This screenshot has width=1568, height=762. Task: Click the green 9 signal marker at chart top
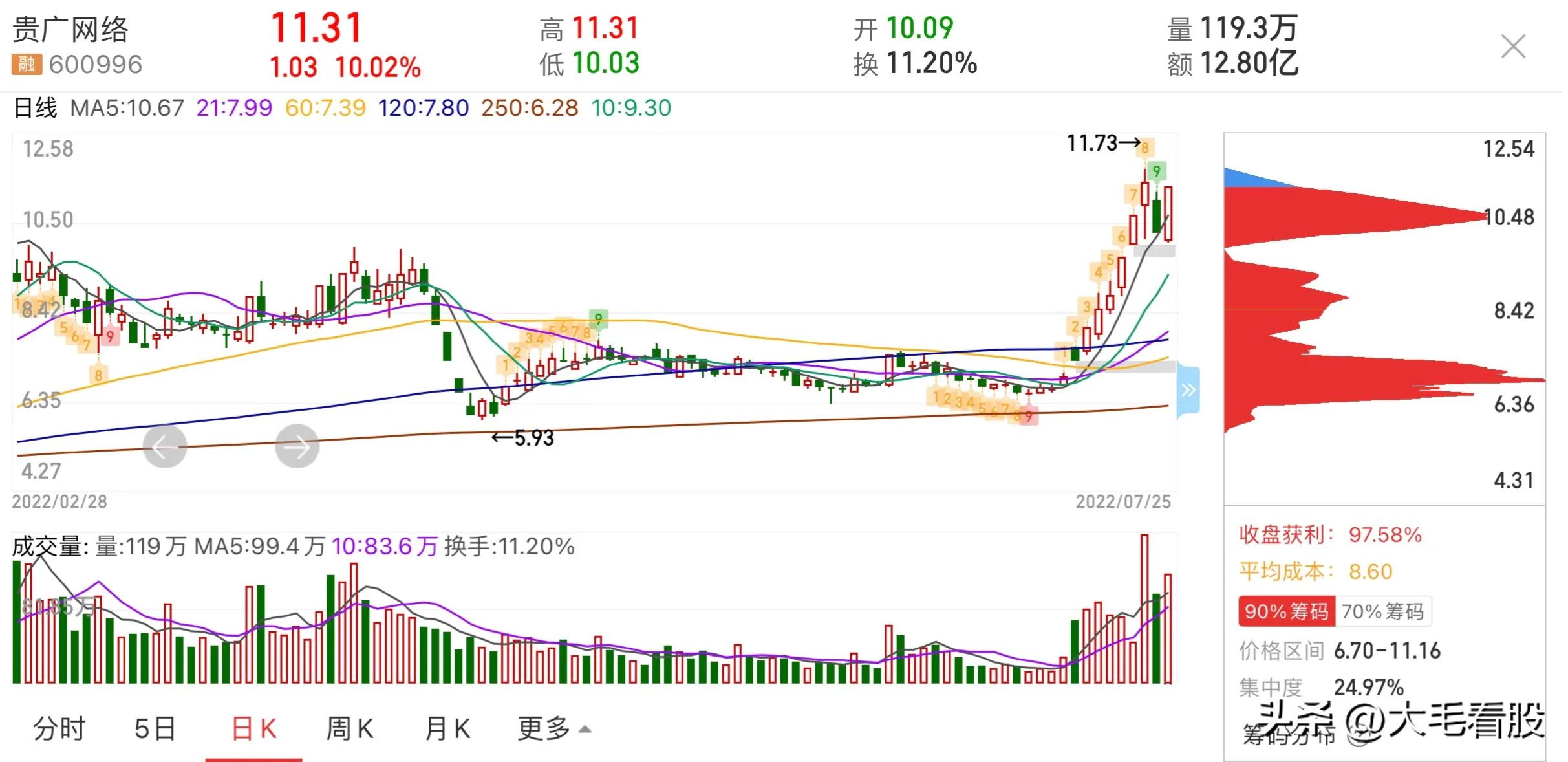coord(1157,171)
